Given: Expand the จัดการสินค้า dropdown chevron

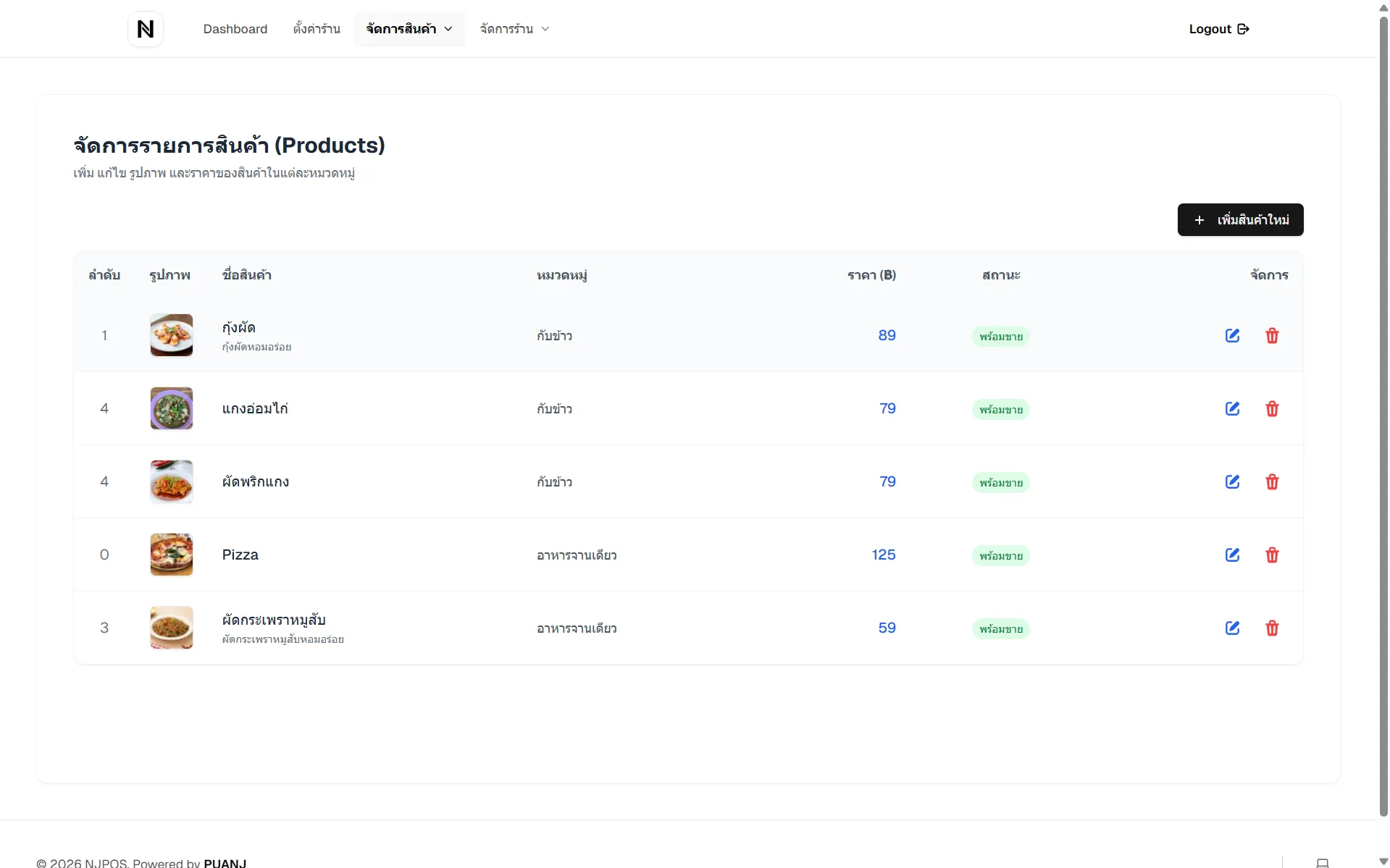Looking at the screenshot, I should point(448,29).
